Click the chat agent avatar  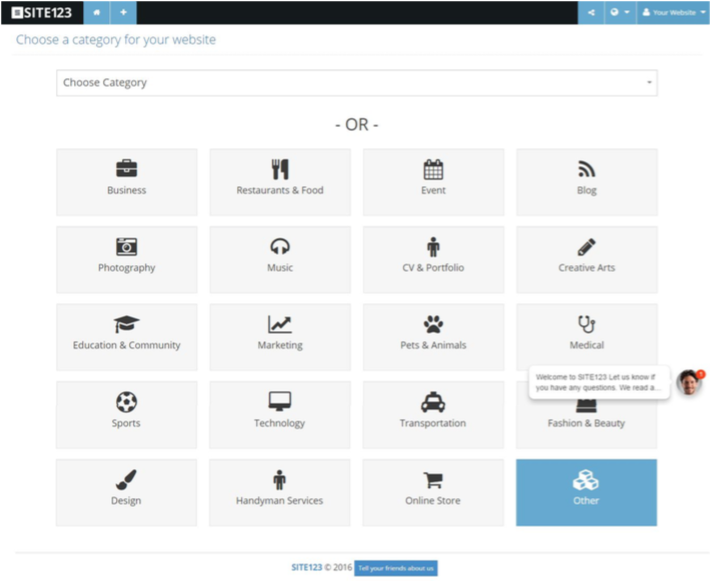(689, 382)
